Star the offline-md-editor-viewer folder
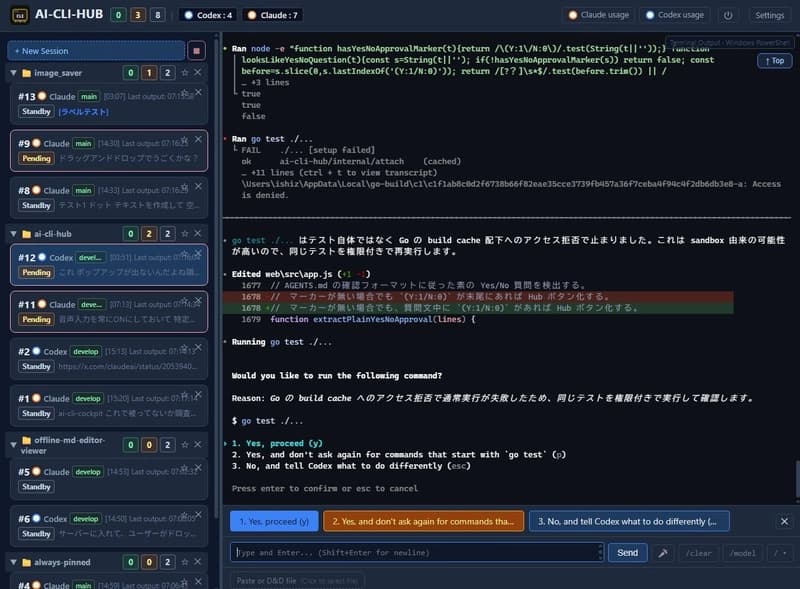This screenshot has width=800, height=589. pyautogui.click(x=185, y=445)
